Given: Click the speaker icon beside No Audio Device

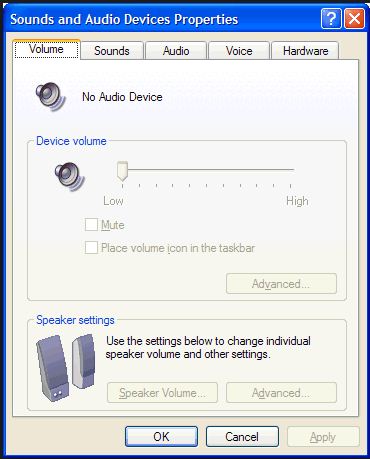Looking at the screenshot, I should (x=51, y=97).
